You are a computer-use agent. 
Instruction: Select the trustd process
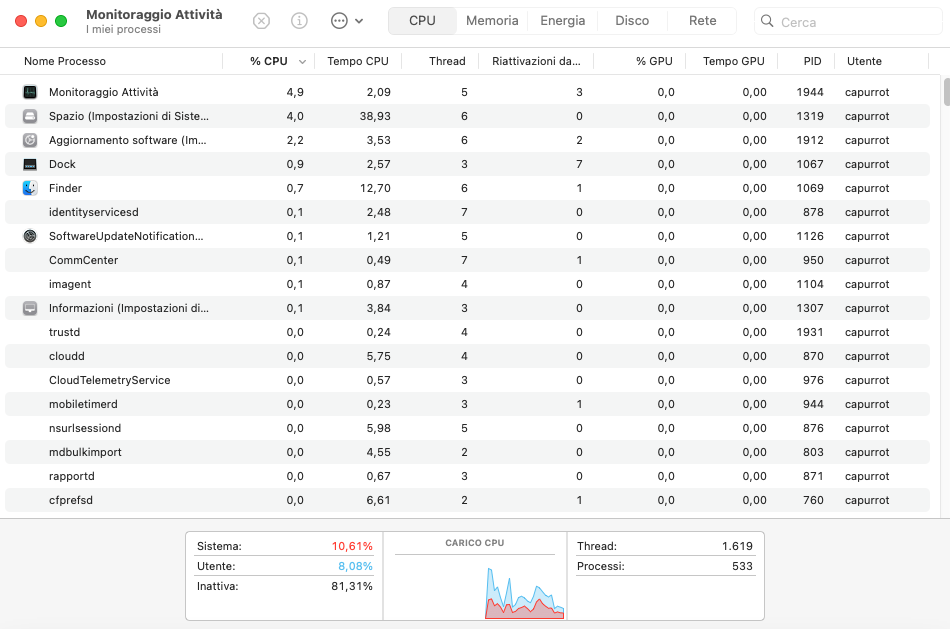point(467,332)
